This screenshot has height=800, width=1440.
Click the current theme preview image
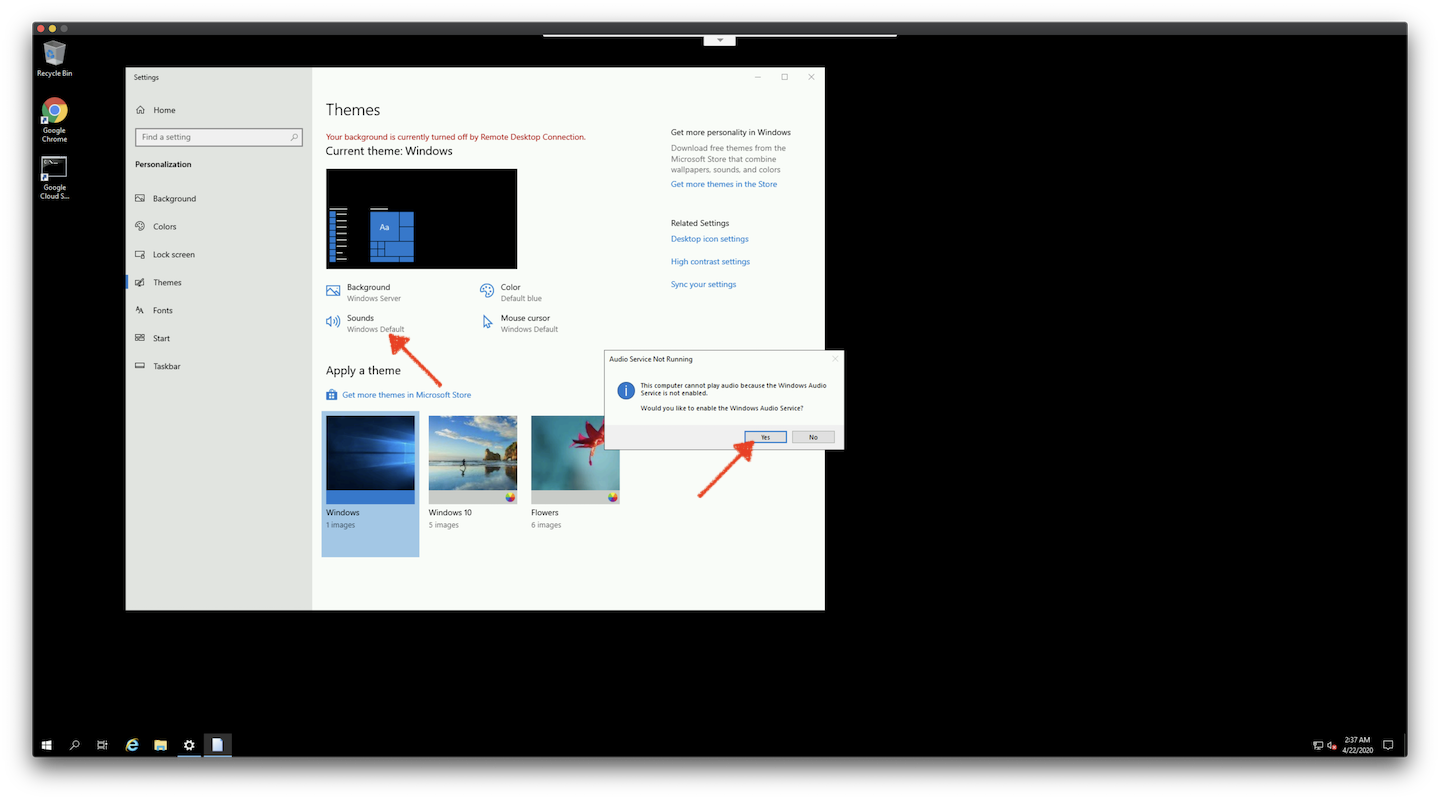(421, 218)
